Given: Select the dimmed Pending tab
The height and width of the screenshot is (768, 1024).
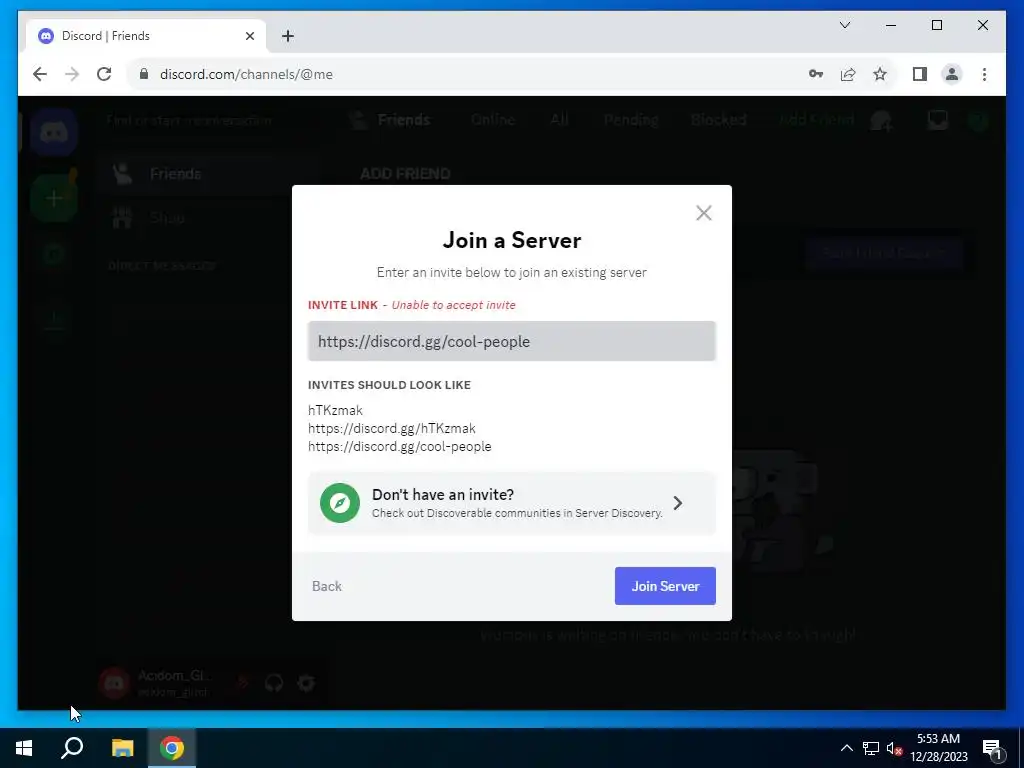Looking at the screenshot, I should pos(631,120).
